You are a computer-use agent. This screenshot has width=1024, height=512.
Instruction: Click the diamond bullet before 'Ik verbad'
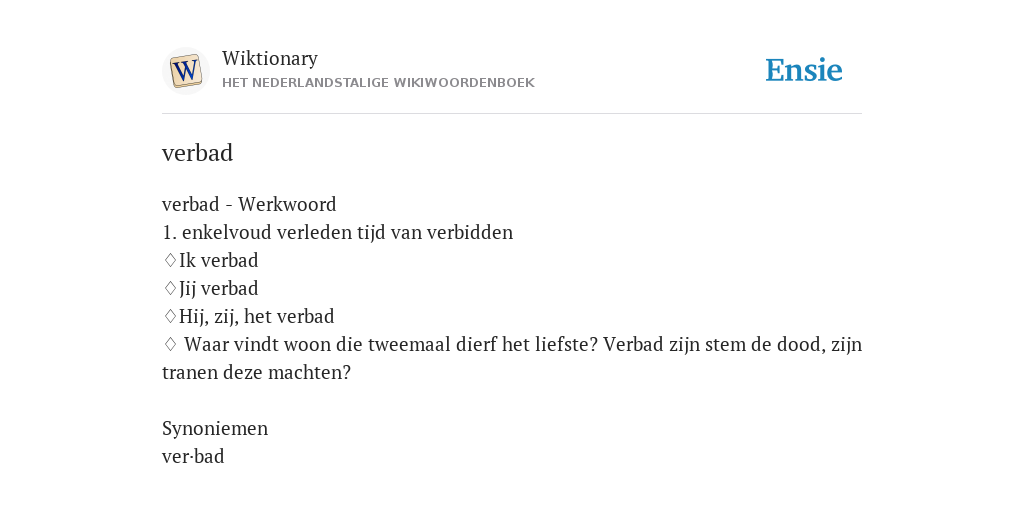(x=170, y=260)
